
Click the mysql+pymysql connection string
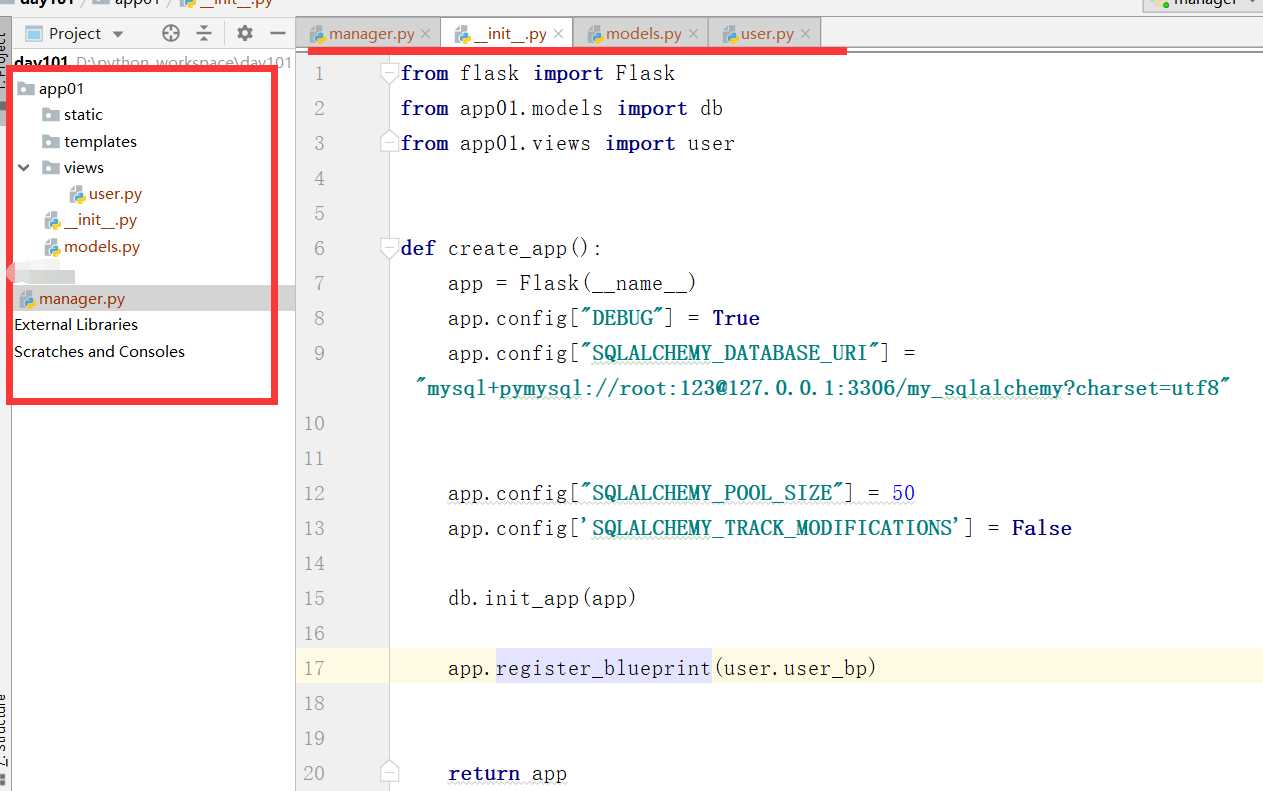click(822, 388)
